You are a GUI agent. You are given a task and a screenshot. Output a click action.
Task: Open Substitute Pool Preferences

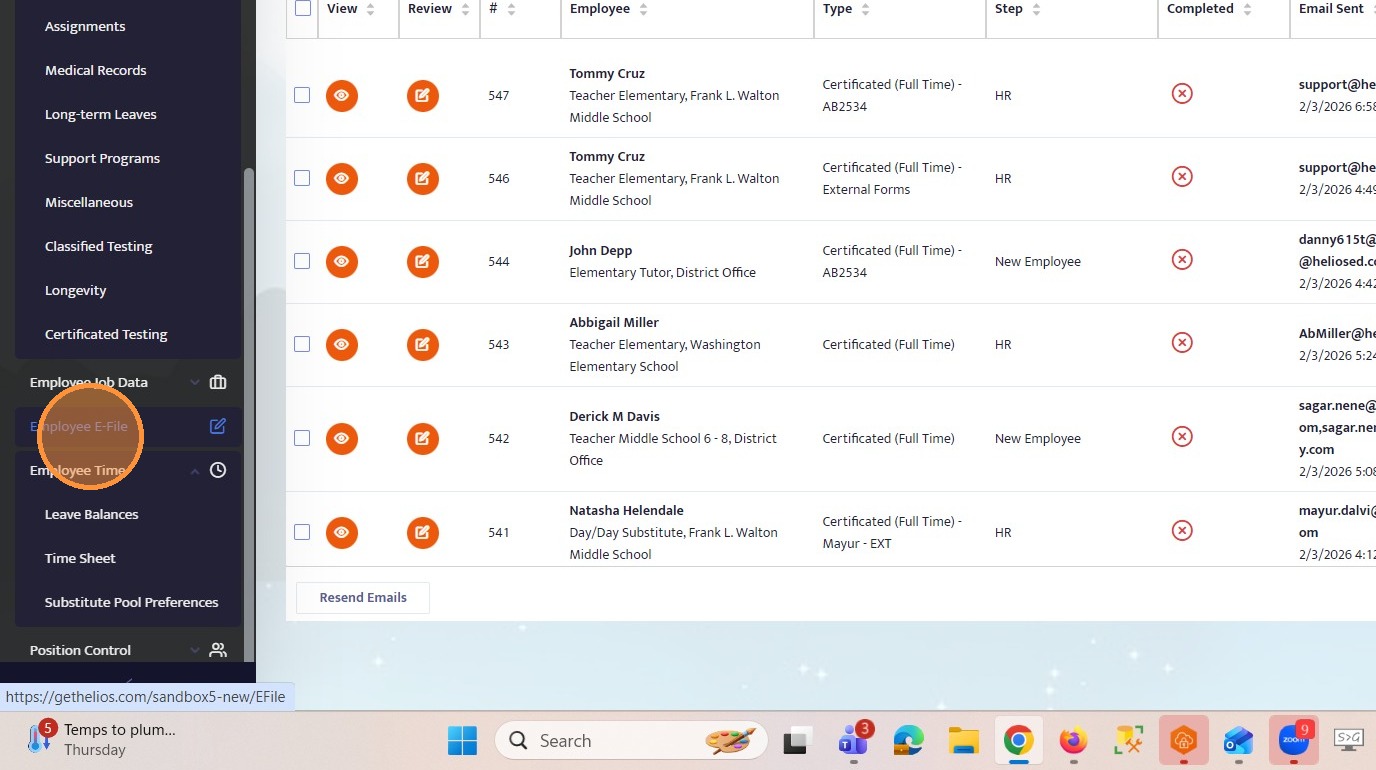[x=132, y=602]
